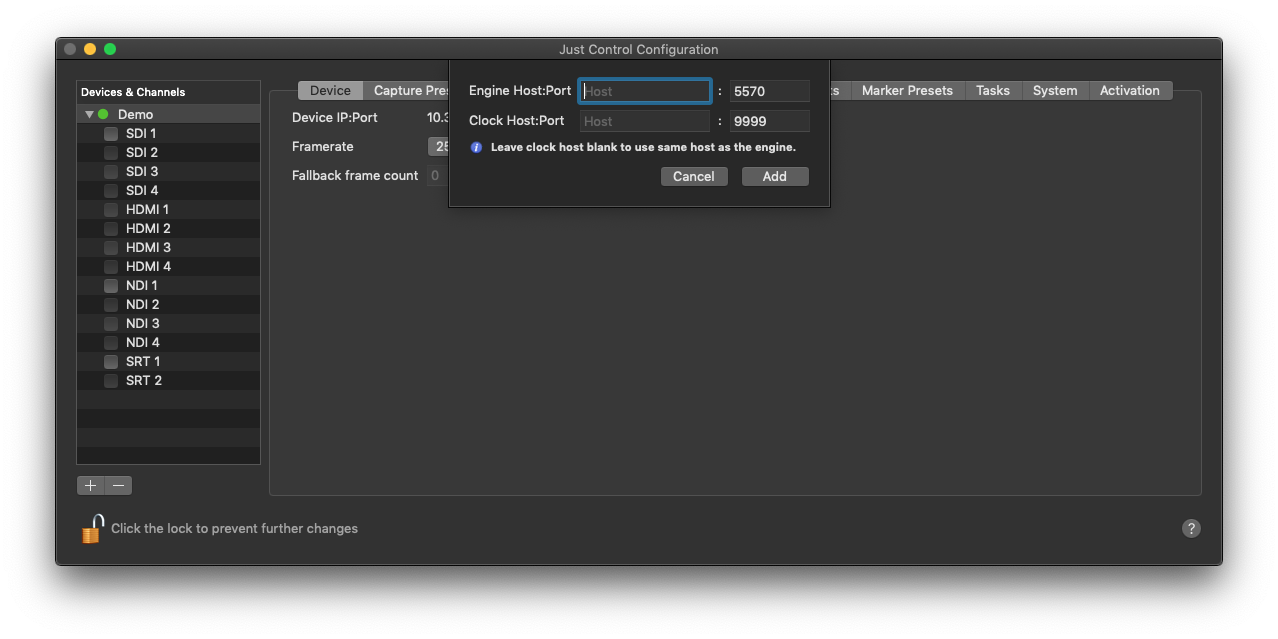
Task: Switch to the Tasks tab
Action: point(993,90)
